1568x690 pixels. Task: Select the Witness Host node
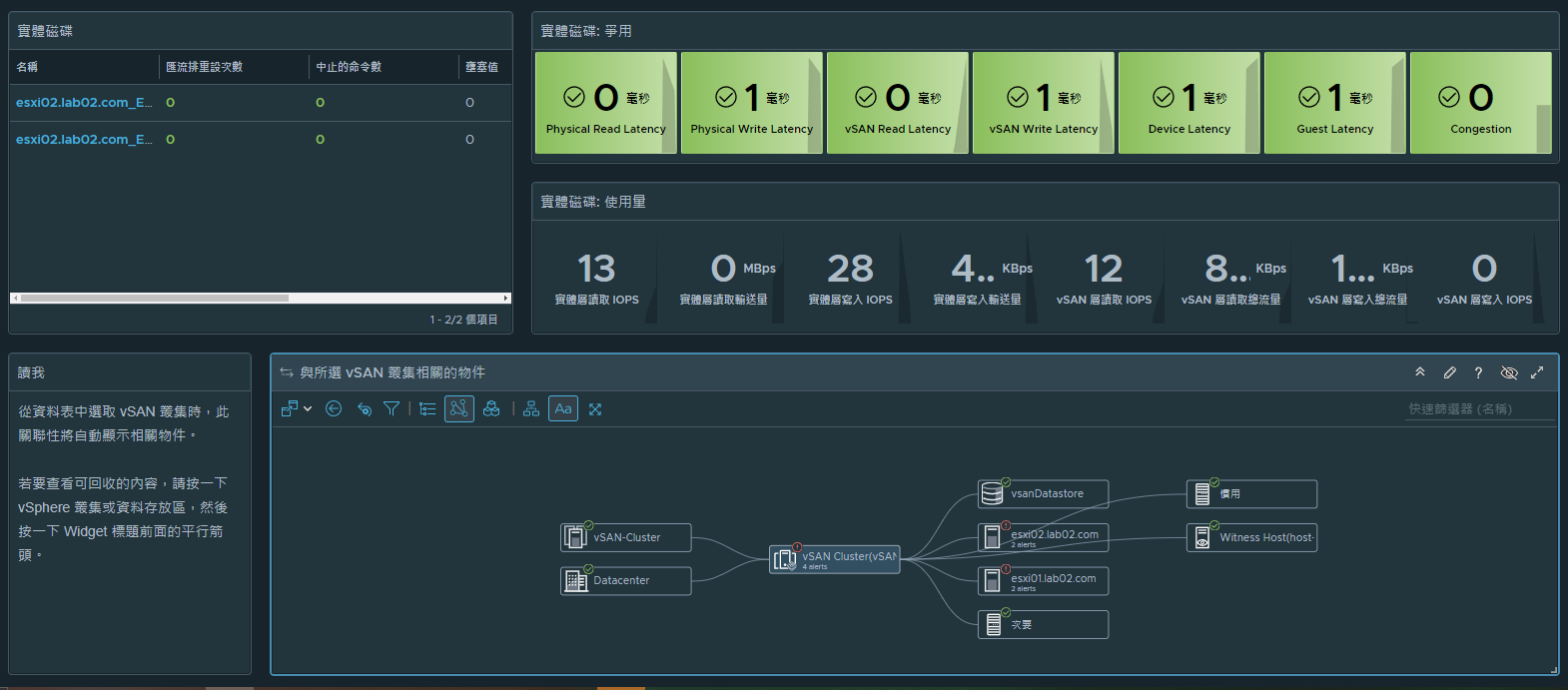click(x=1251, y=537)
